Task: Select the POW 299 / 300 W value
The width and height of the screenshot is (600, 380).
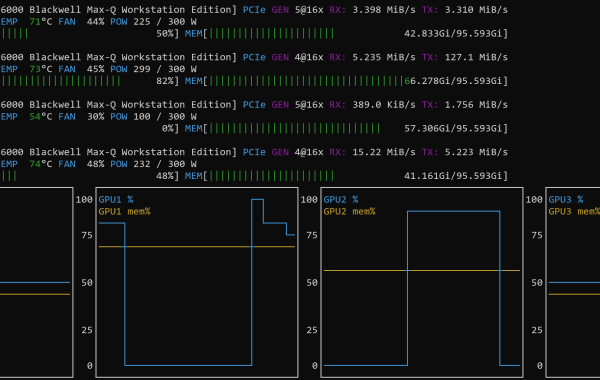Action: pyautogui.click(x=153, y=69)
